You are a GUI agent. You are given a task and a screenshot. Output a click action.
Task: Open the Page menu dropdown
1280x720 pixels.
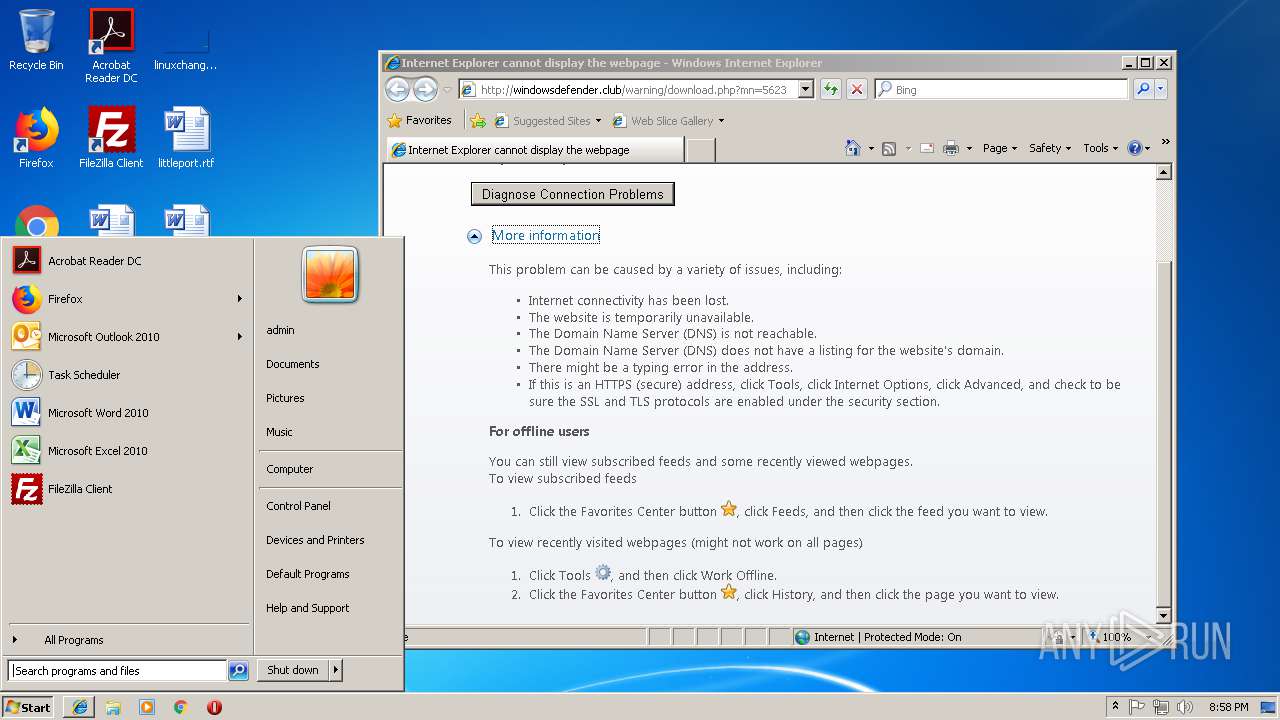1000,148
